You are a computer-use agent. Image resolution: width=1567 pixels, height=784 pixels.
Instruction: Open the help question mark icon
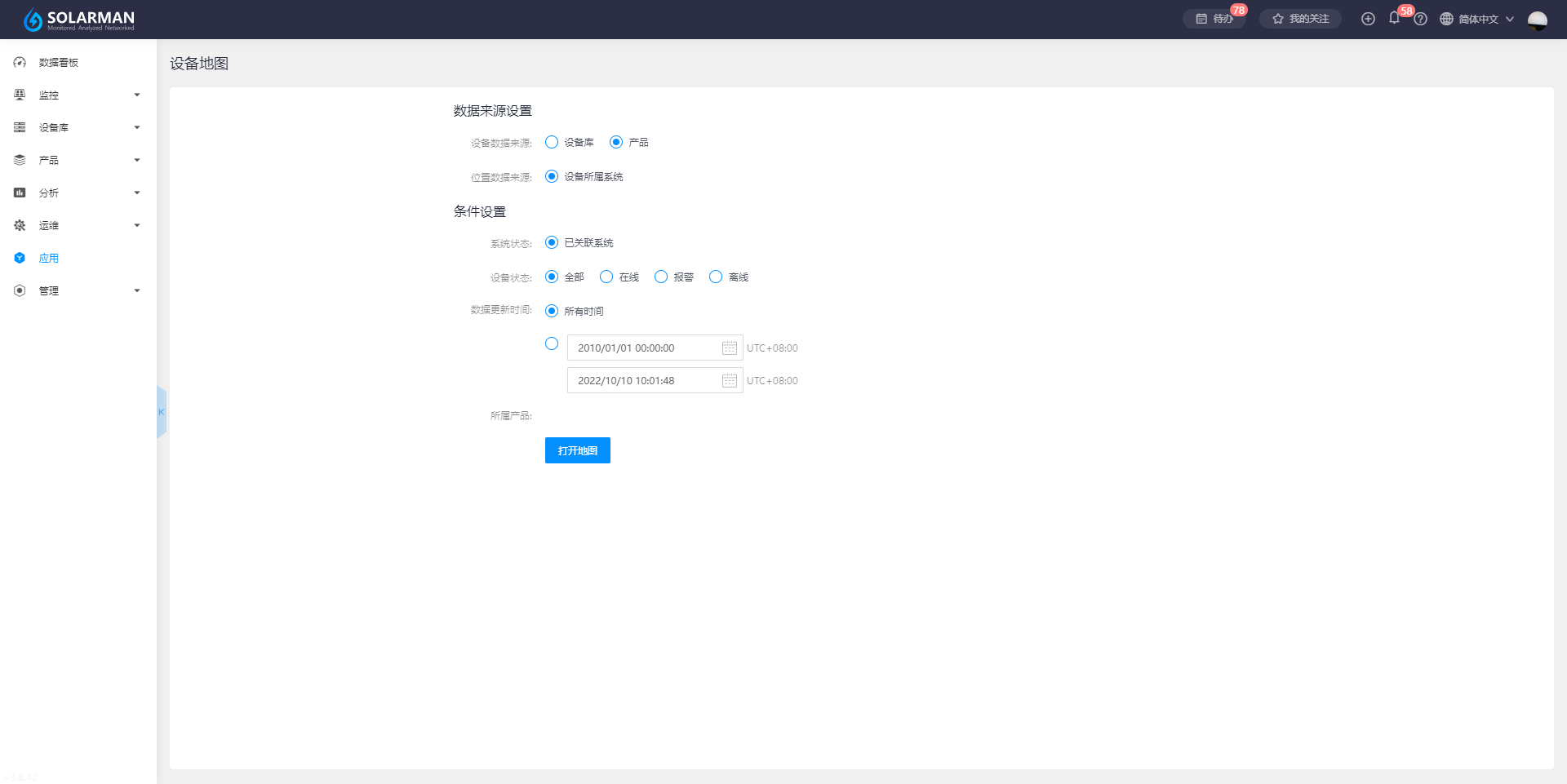point(1420,19)
